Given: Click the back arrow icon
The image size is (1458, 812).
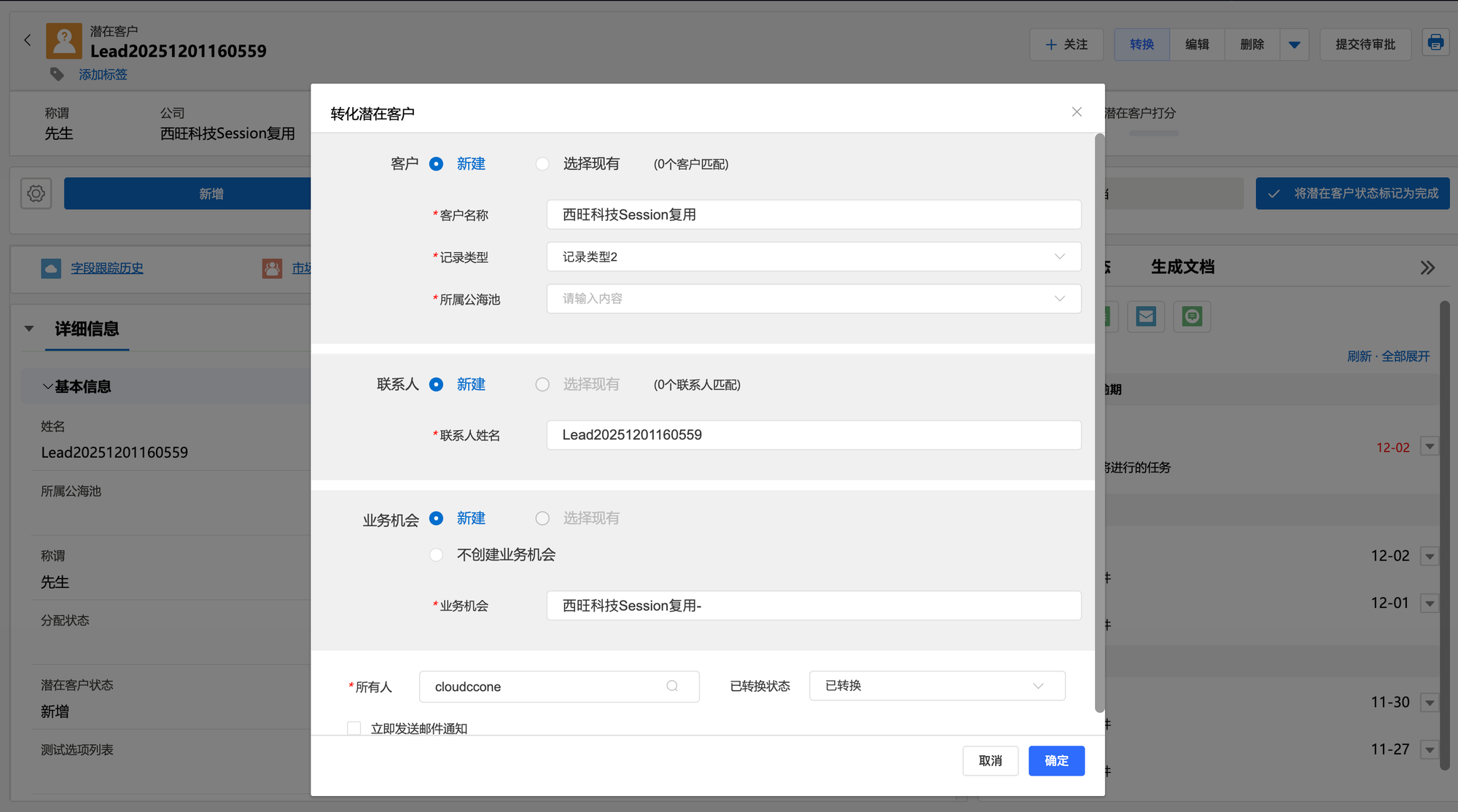Looking at the screenshot, I should [28, 41].
